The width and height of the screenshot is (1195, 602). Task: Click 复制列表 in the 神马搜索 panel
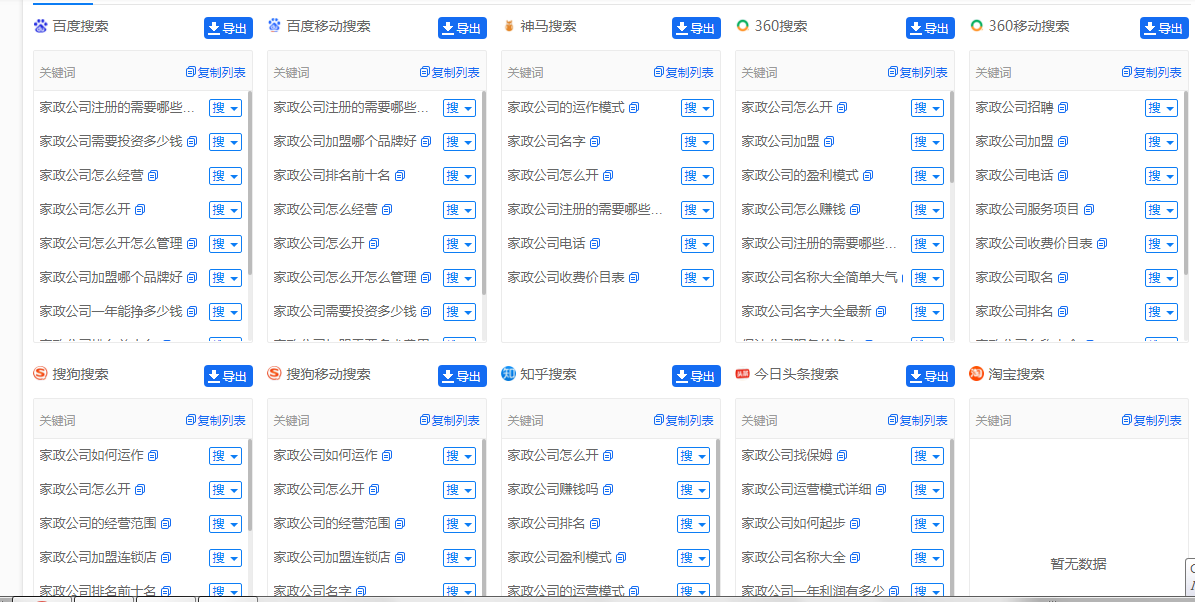(x=684, y=72)
